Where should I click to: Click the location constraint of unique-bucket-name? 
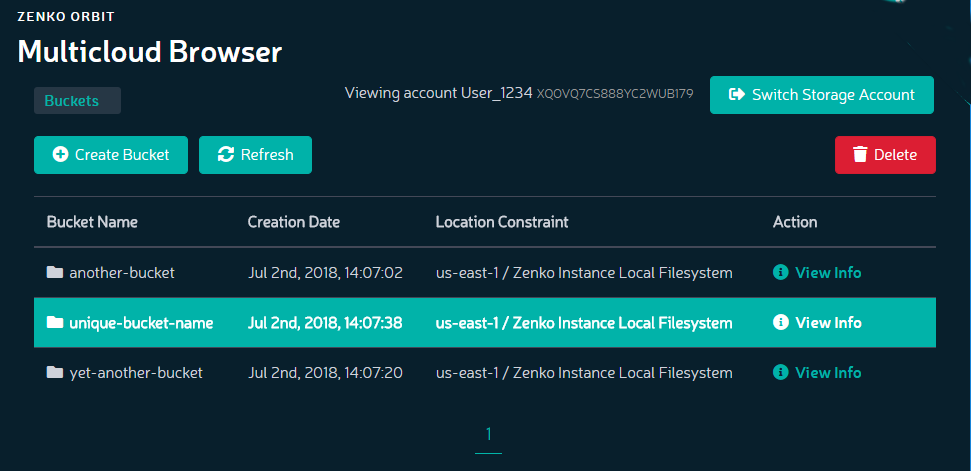(x=584, y=322)
